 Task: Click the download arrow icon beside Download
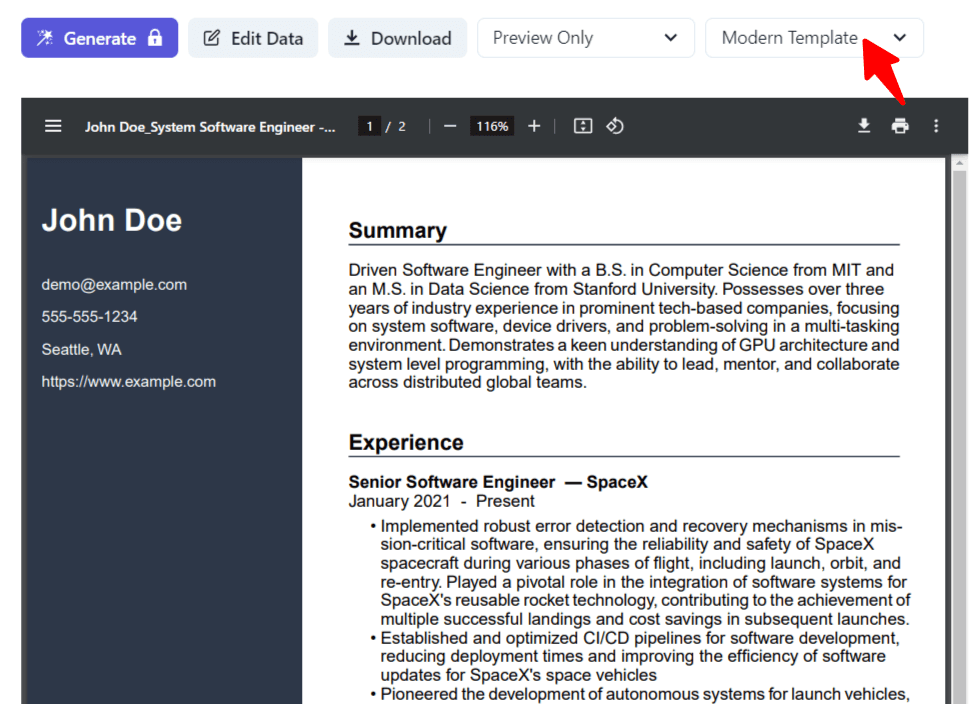tap(352, 38)
